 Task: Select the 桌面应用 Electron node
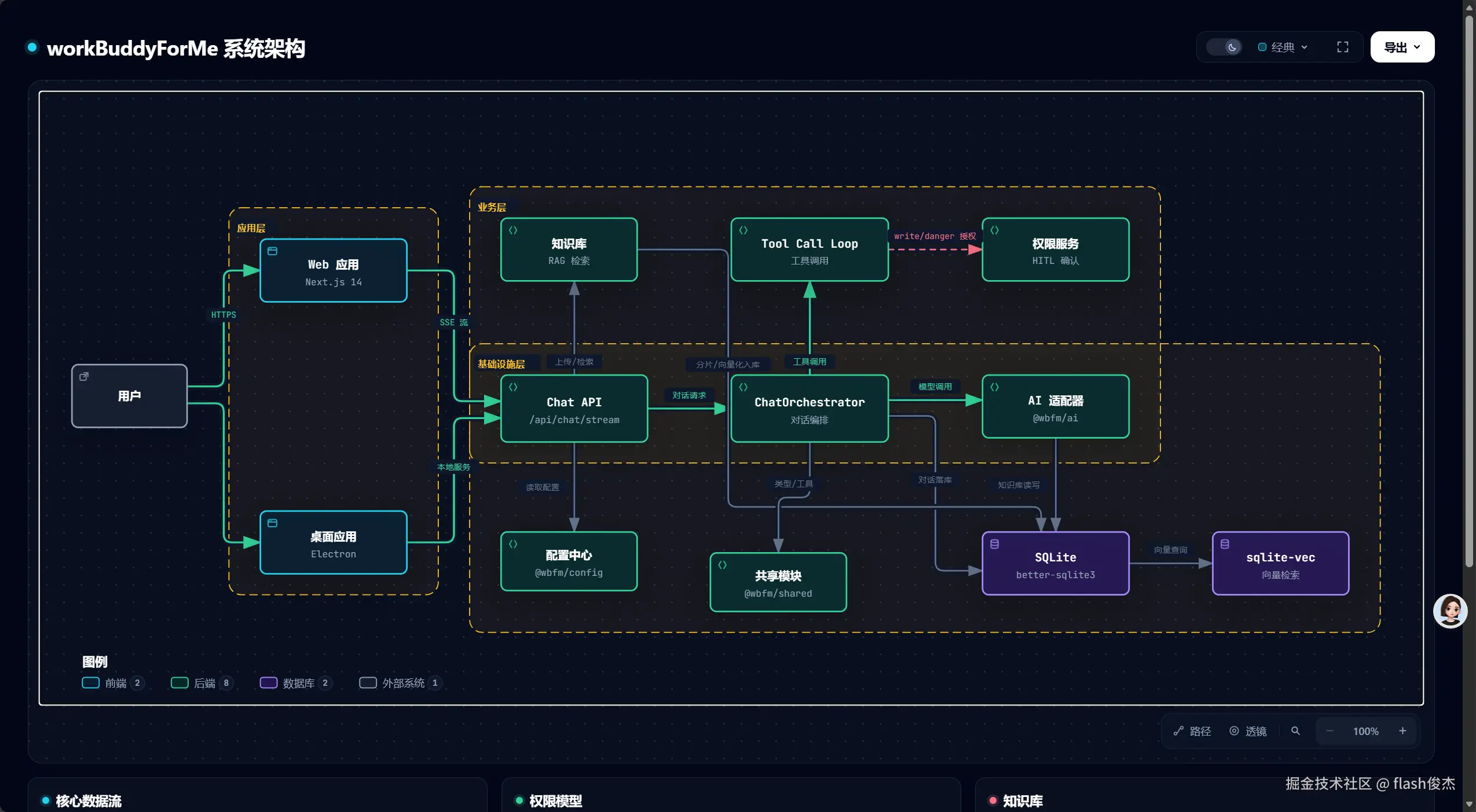point(334,543)
